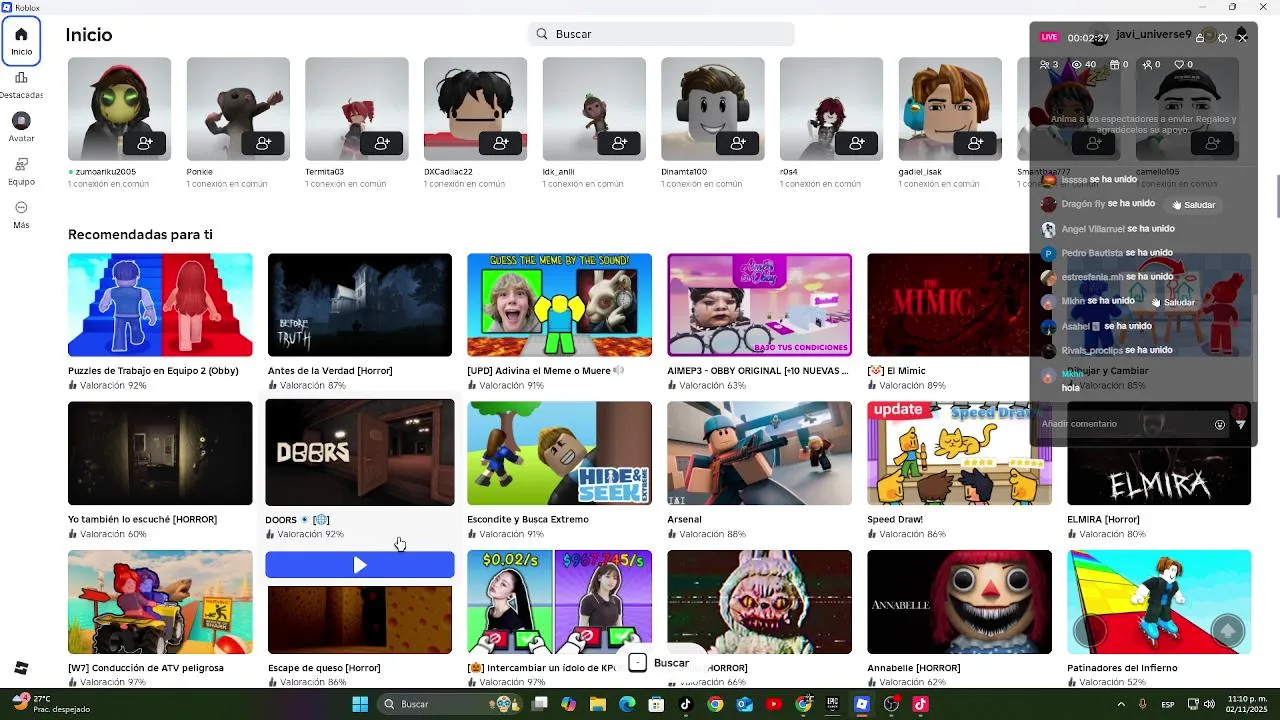Click the hearts counter in live overlay
This screenshot has height=720, width=1280.
pos(1184,64)
